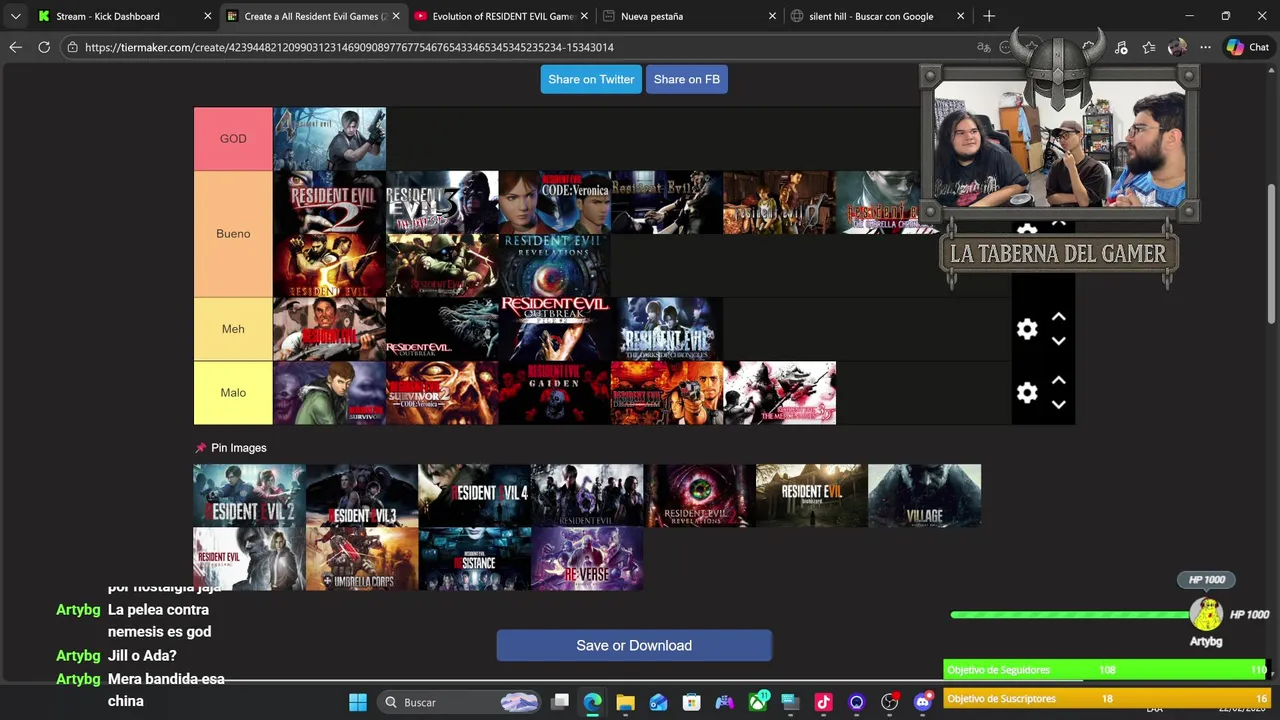This screenshot has height=720, width=1280.
Task: Select Code: Veronica cover in Bueno tier
Action: pyautogui.click(x=554, y=203)
